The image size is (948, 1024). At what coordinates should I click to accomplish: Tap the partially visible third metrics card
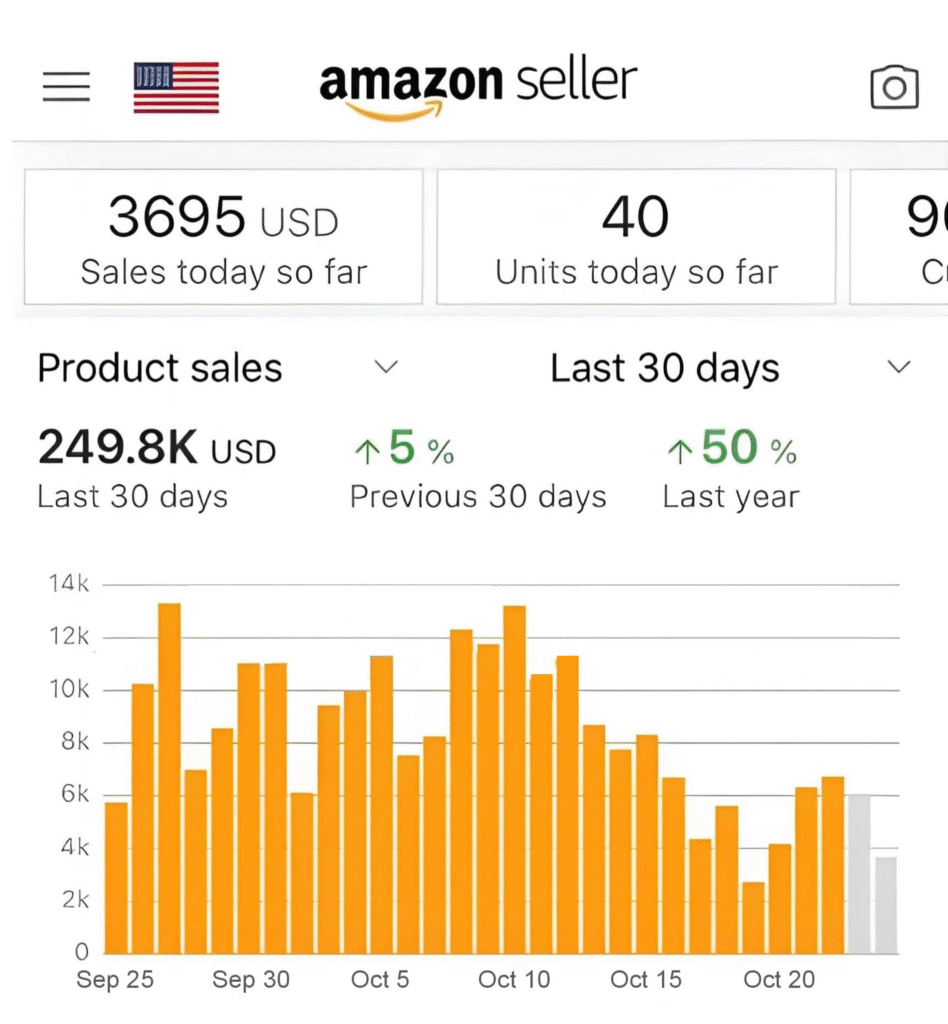point(900,237)
